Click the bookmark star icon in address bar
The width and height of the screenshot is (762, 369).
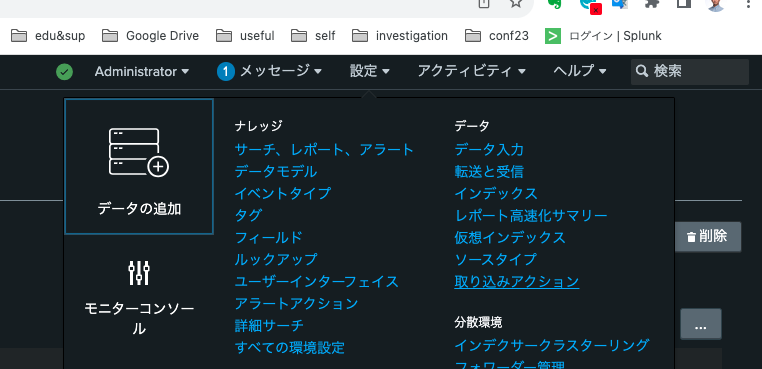(x=516, y=3)
